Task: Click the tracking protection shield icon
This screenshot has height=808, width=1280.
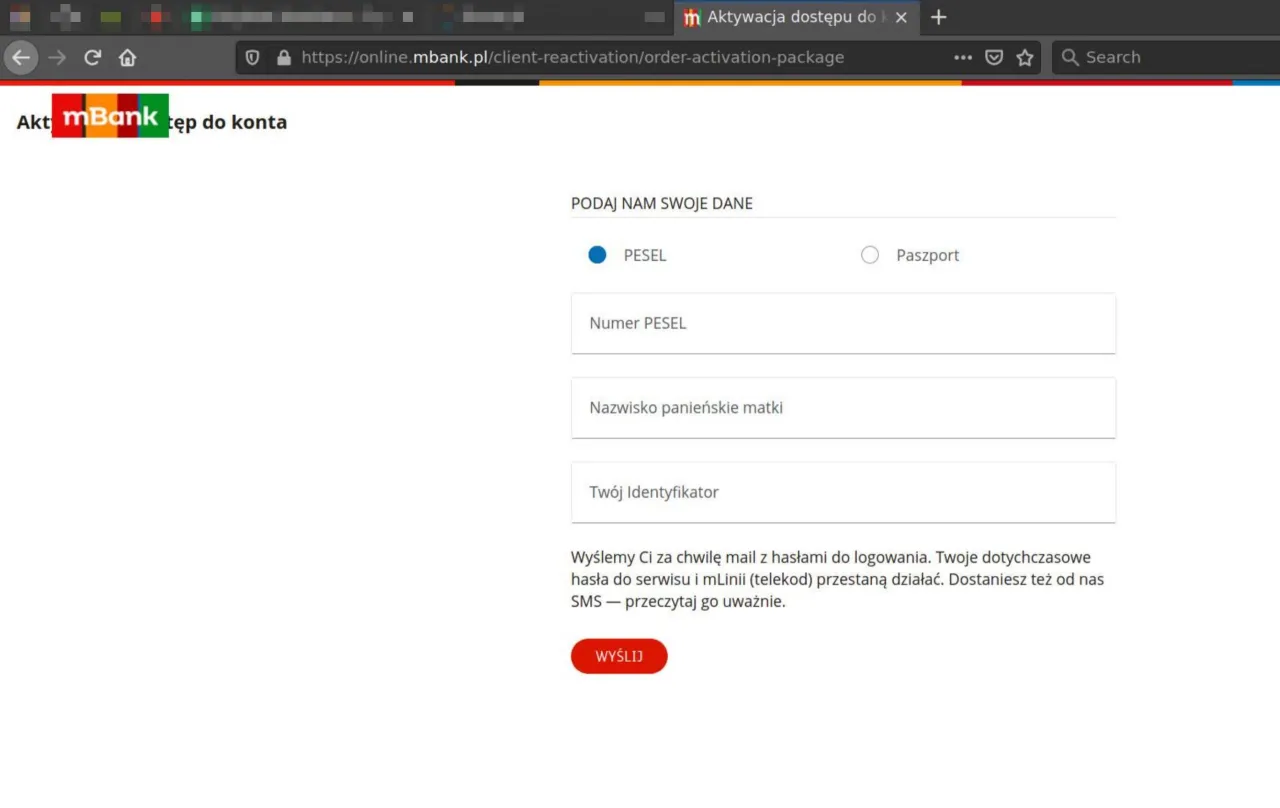Action: 252,57
